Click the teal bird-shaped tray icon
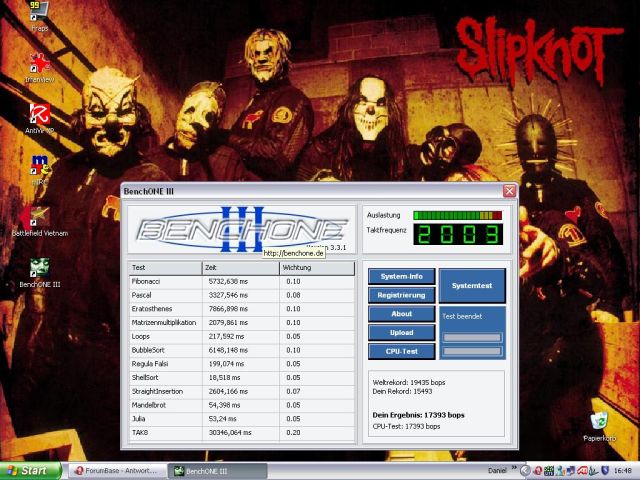Image resolution: width=640 pixels, height=480 pixels. (594, 471)
